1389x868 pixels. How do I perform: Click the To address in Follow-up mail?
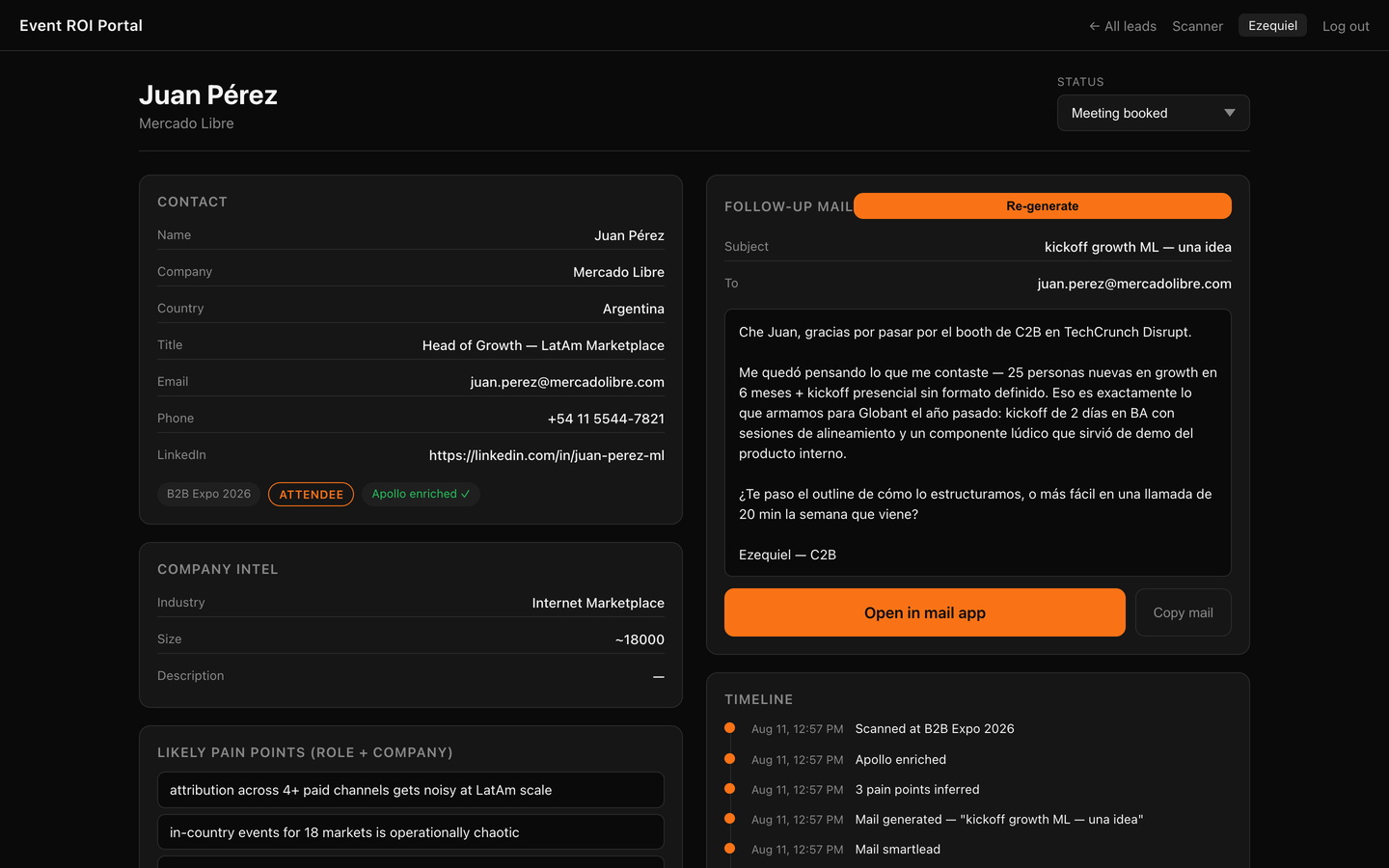point(1134,284)
